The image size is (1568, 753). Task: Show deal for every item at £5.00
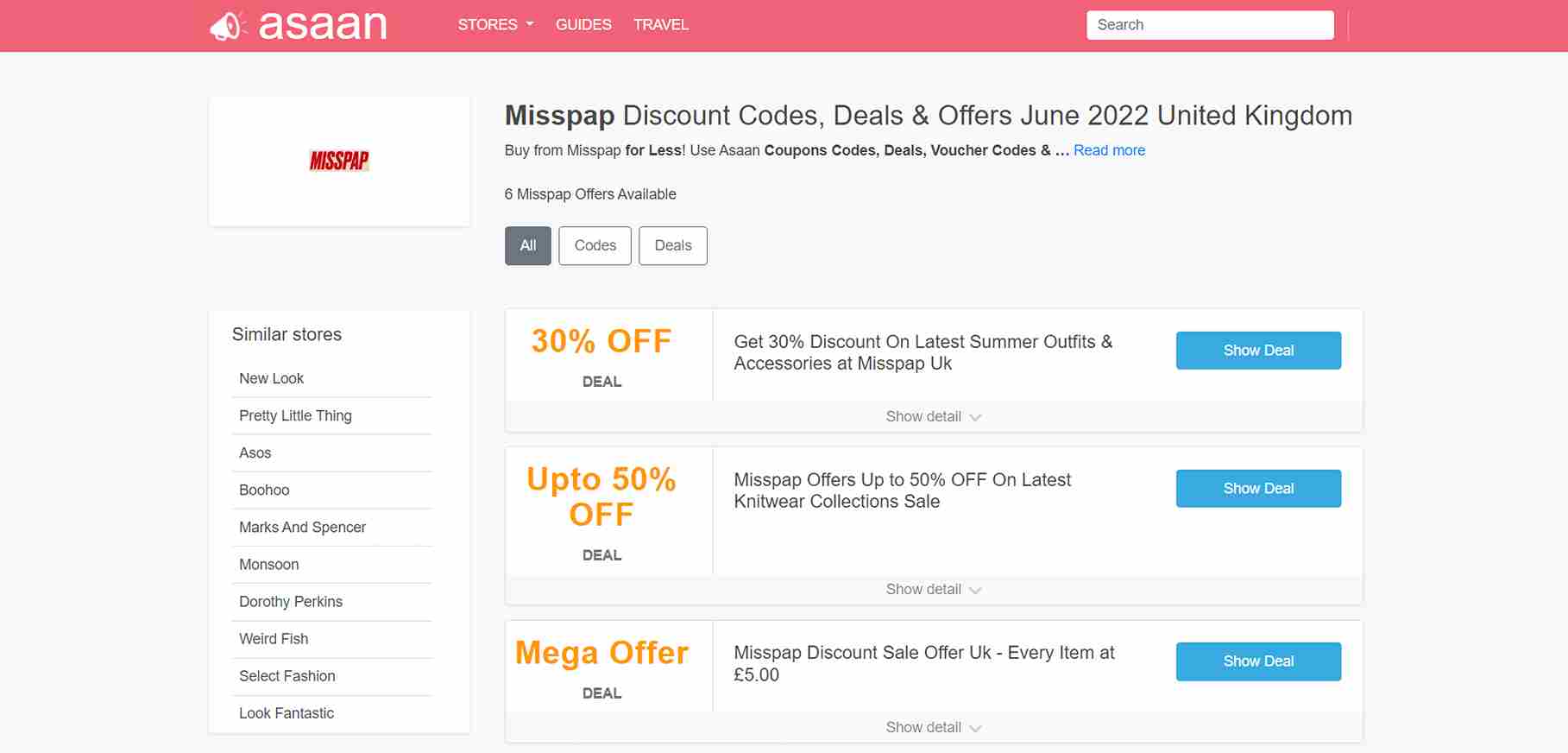pos(1258,661)
